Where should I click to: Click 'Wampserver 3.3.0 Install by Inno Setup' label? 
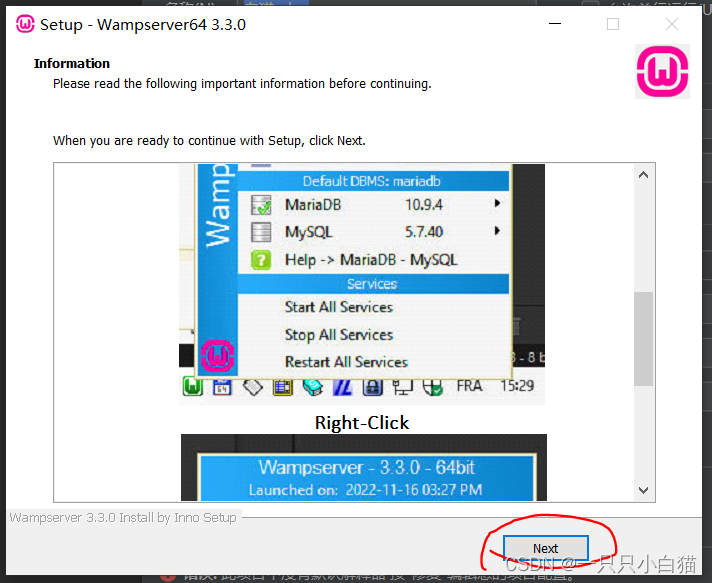(x=123, y=518)
